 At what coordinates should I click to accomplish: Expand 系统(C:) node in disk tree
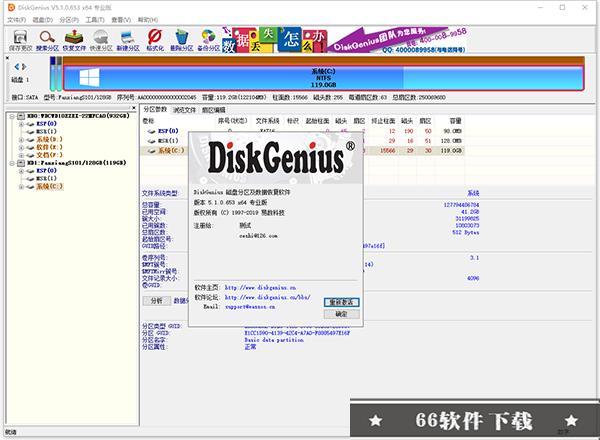click(21, 187)
